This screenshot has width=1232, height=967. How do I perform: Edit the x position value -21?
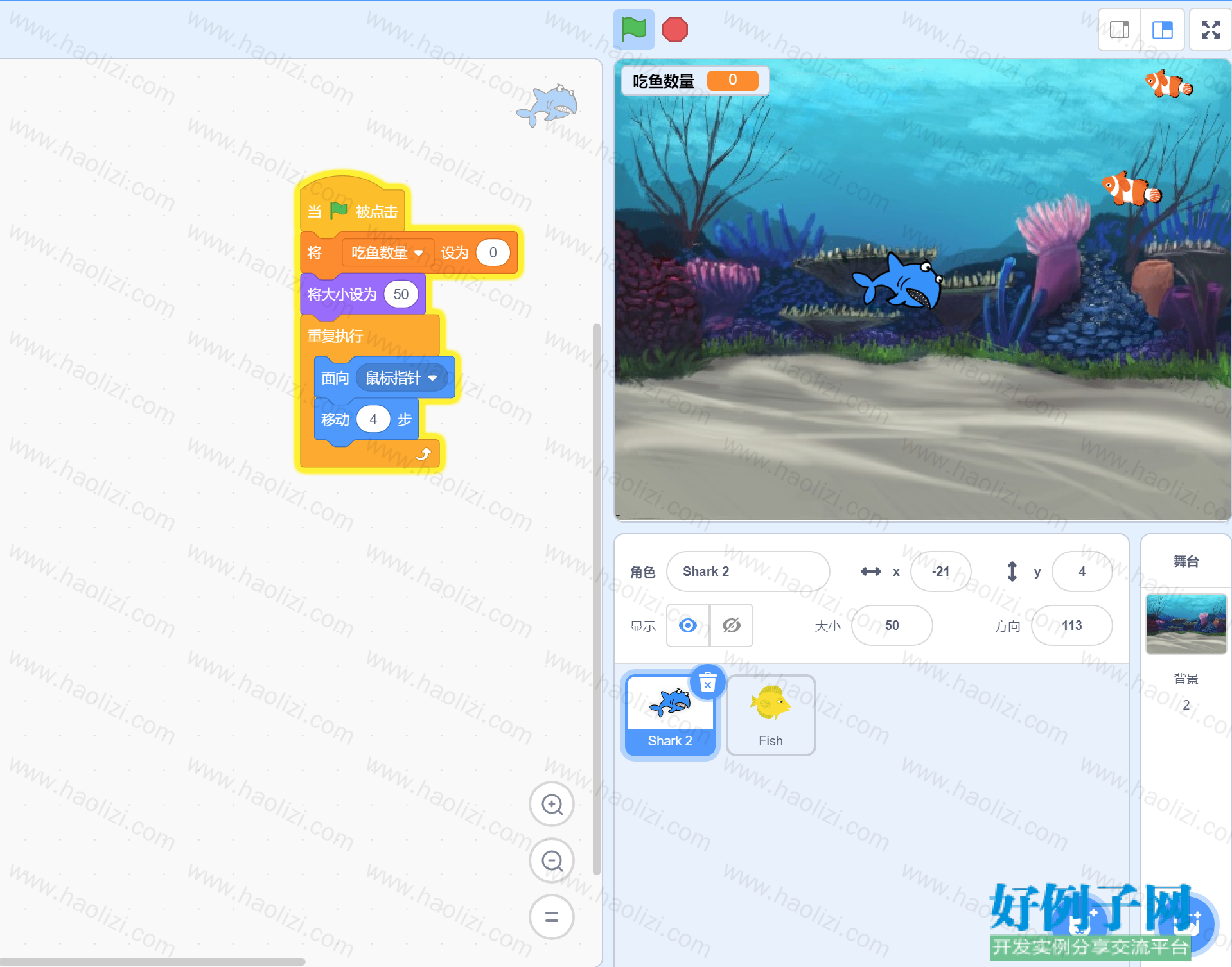click(940, 571)
